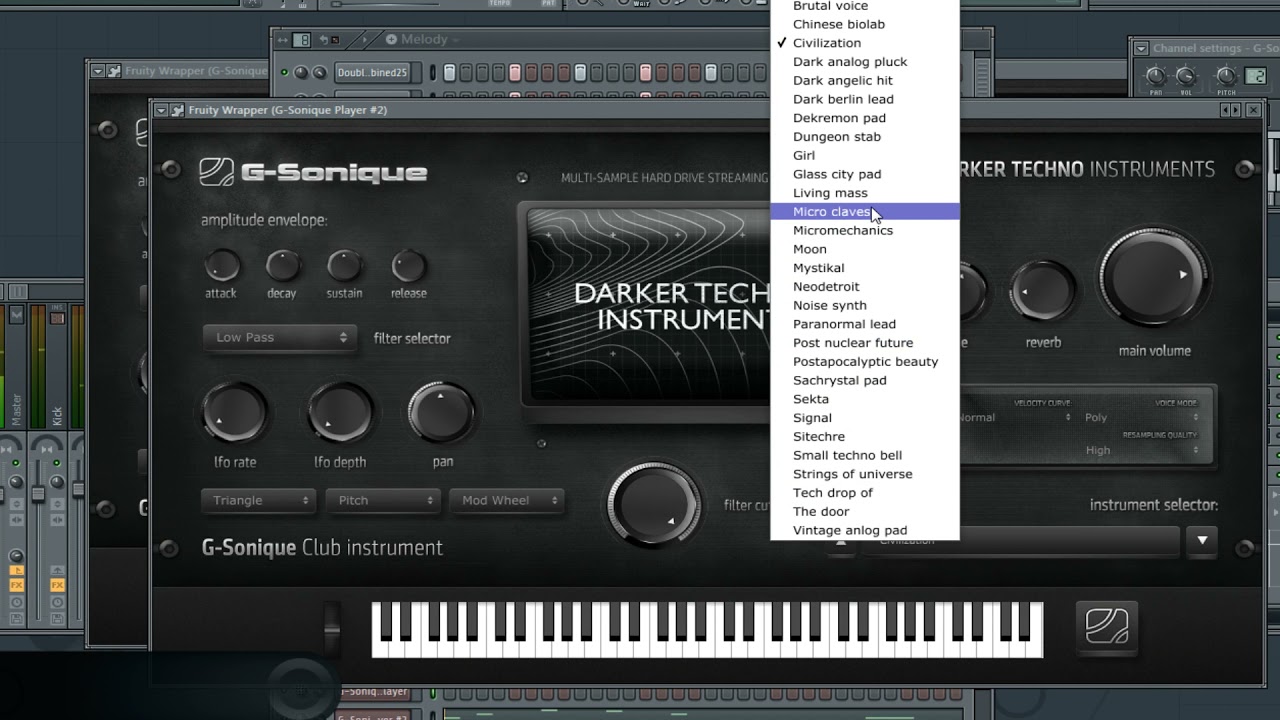Viewport: 1280px width, 720px height.
Task: Choose Vintage anlog pad preset
Action: [865, 530]
